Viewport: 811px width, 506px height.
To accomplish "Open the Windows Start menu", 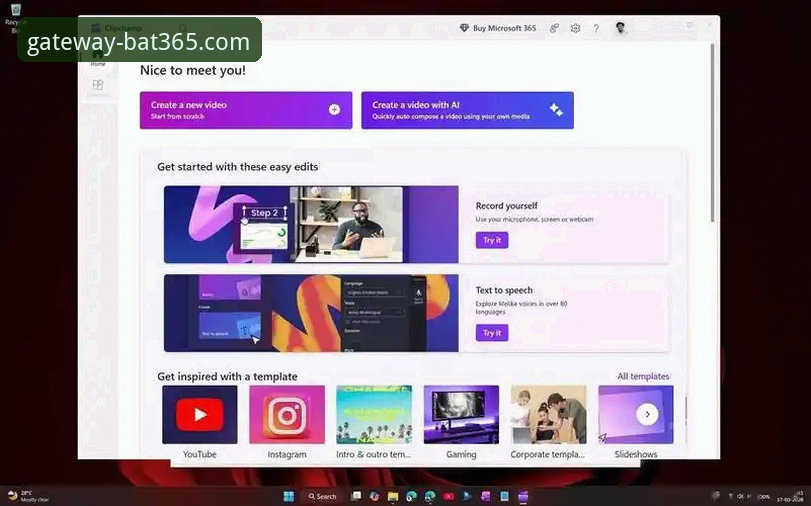I will point(289,496).
